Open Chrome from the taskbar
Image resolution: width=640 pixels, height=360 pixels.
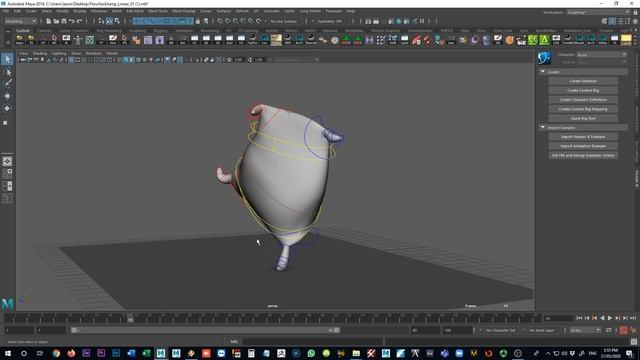(x=56, y=353)
